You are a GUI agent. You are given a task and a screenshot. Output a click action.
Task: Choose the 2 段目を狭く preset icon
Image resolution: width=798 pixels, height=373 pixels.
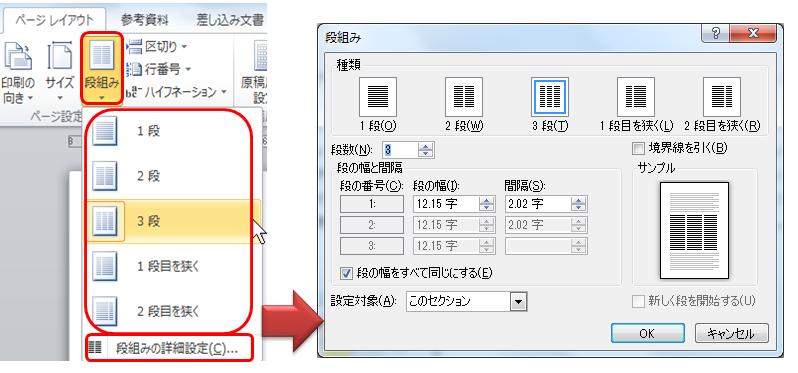tap(722, 97)
